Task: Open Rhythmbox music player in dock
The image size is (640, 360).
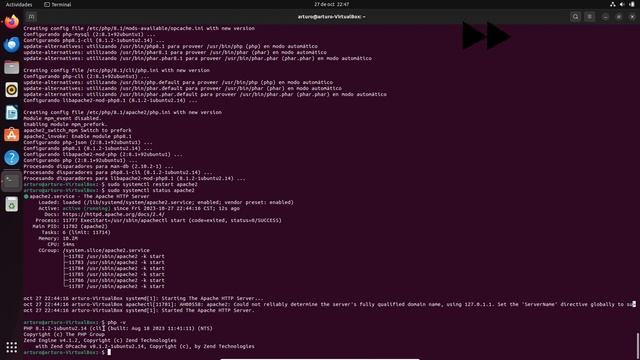Action: pyautogui.click(x=11, y=90)
